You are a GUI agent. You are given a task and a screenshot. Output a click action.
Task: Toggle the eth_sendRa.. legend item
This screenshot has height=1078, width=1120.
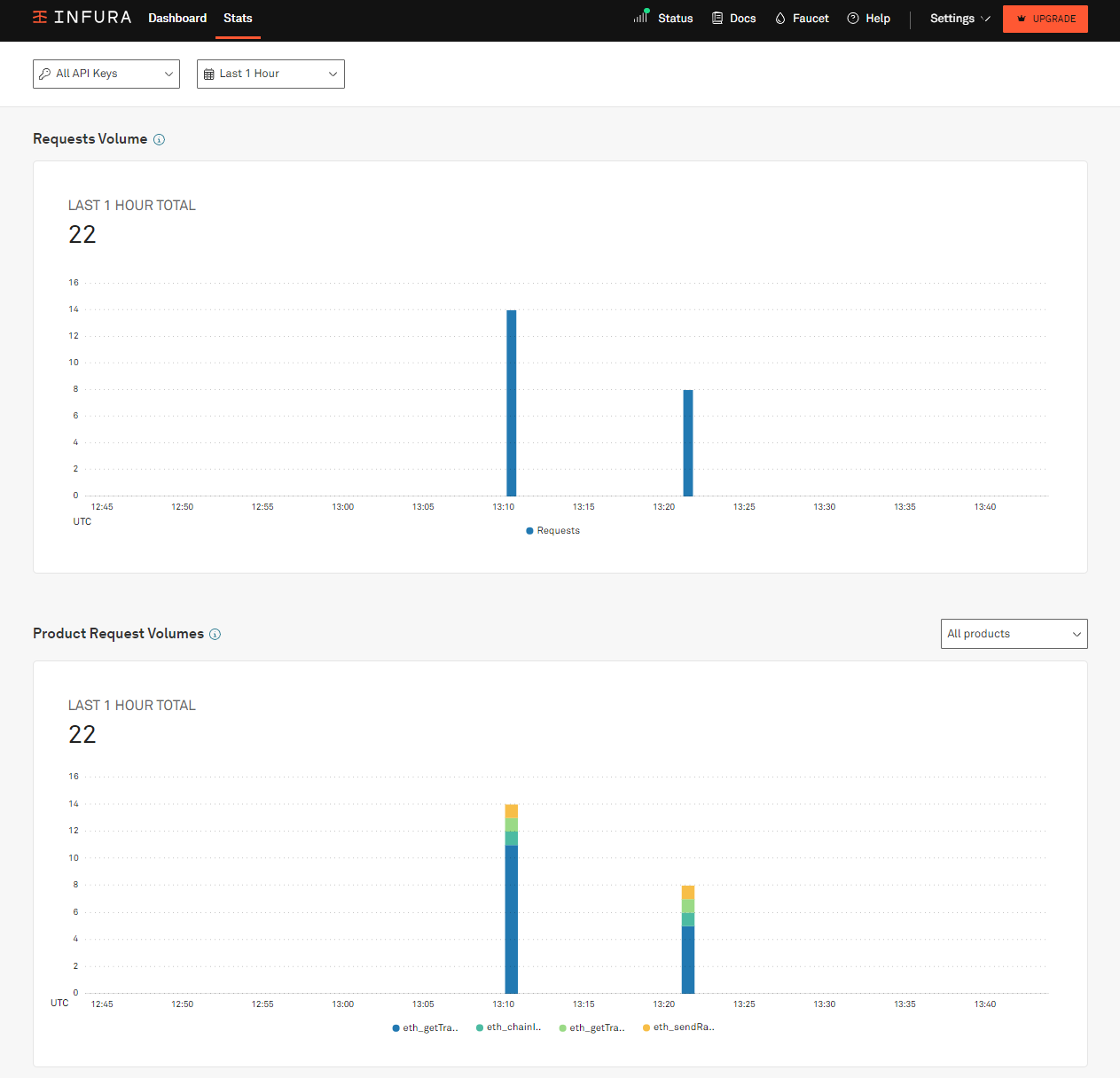678,1027
